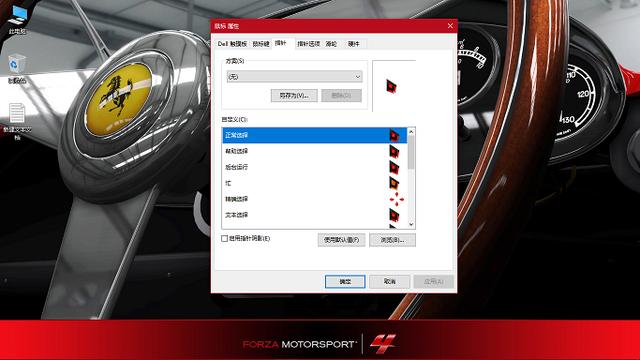The image size is (640, 360).
Task: Cancel the dialog with 取消
Action: [389, 282]
